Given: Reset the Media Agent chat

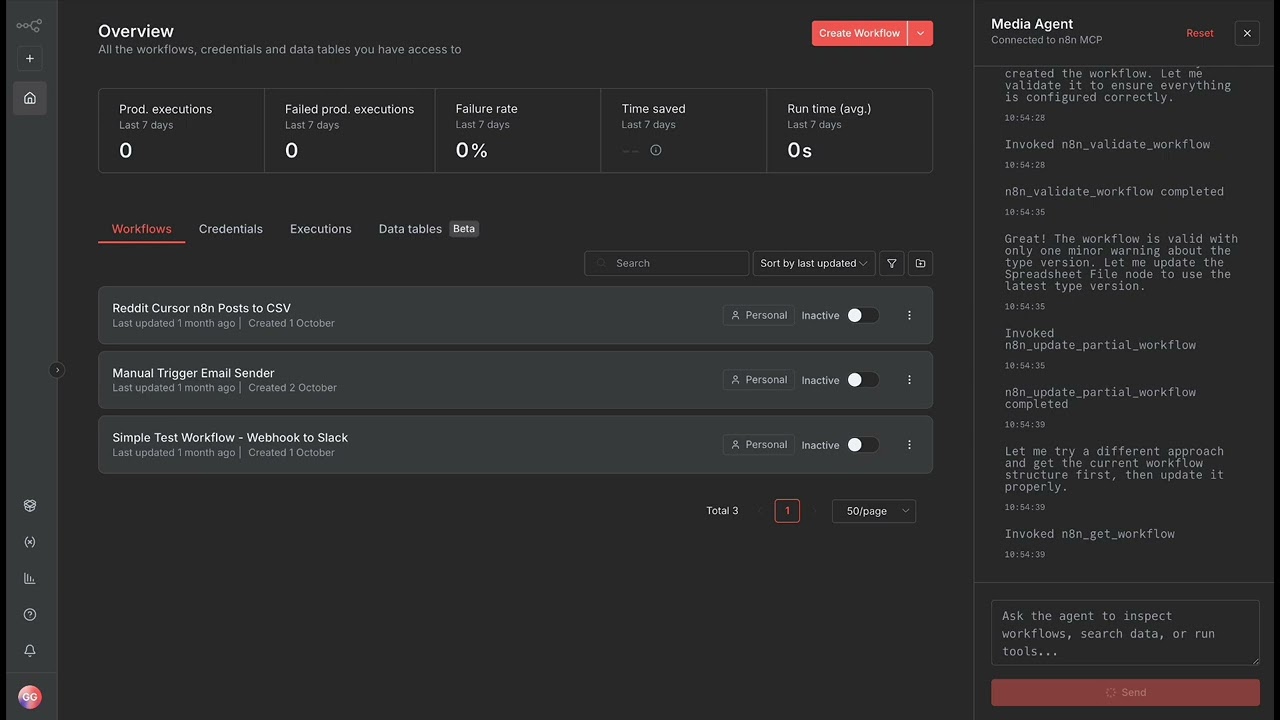Looking at the screenshot, I should pos(1199,33).
